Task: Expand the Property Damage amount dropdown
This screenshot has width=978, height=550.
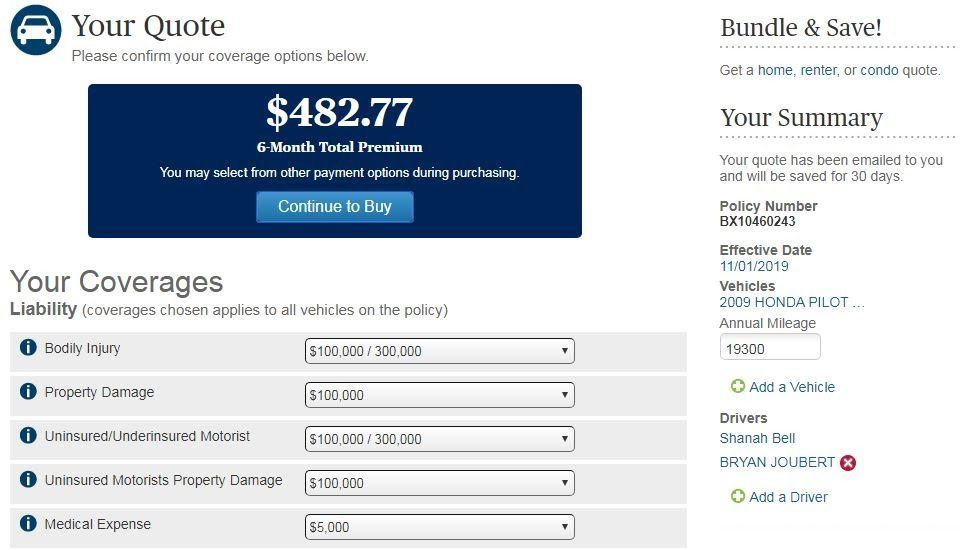Action: tap(439, 395)
